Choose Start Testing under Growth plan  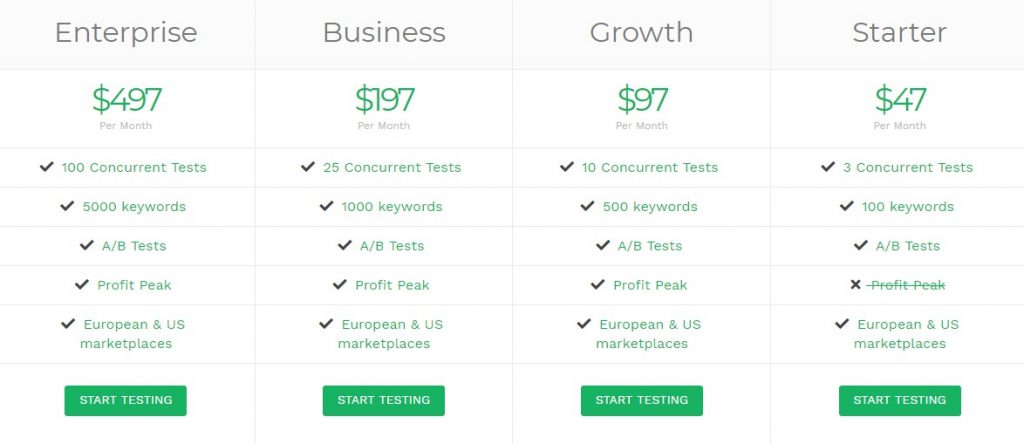pyautogui.click(x=642, y=400)
